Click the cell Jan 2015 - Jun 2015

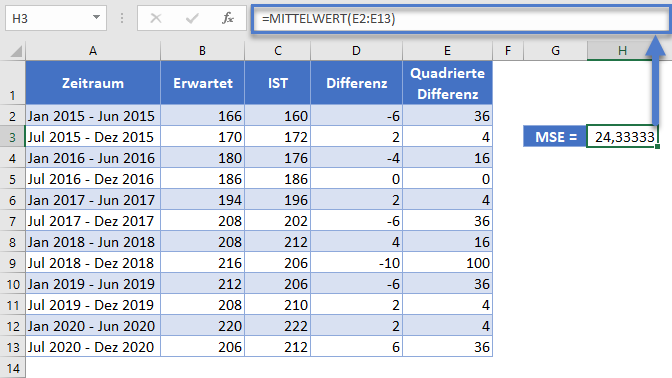click(93, 116)
